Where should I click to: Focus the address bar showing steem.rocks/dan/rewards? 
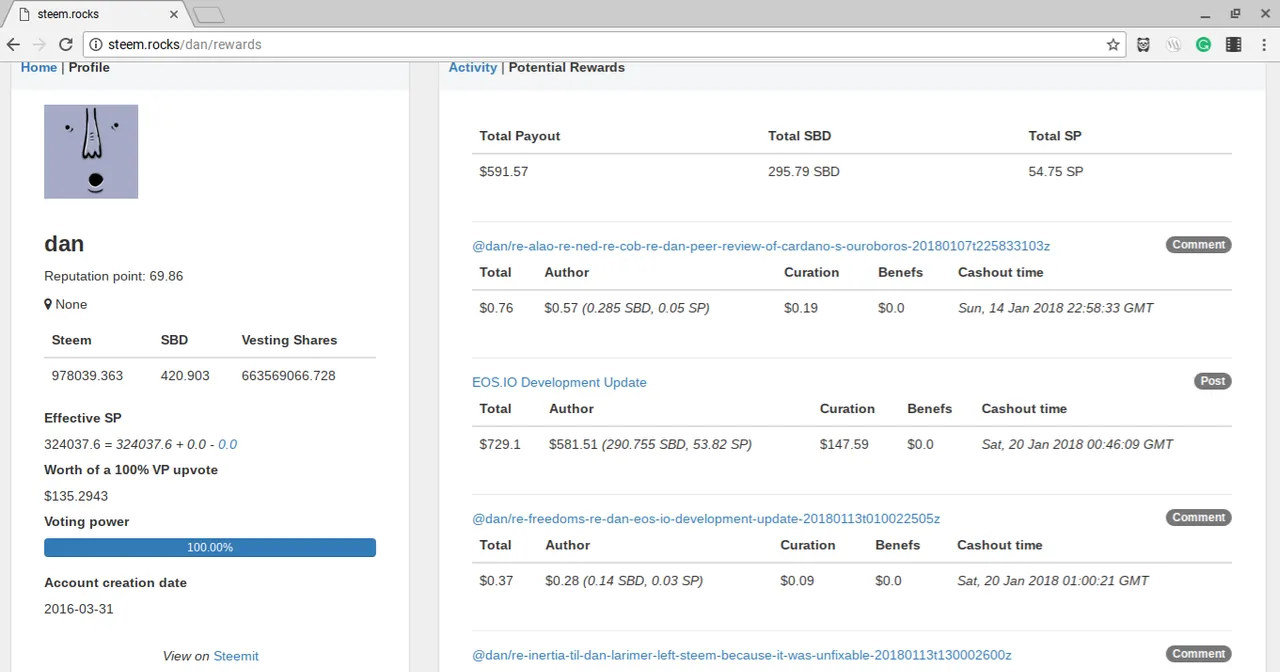600,45
